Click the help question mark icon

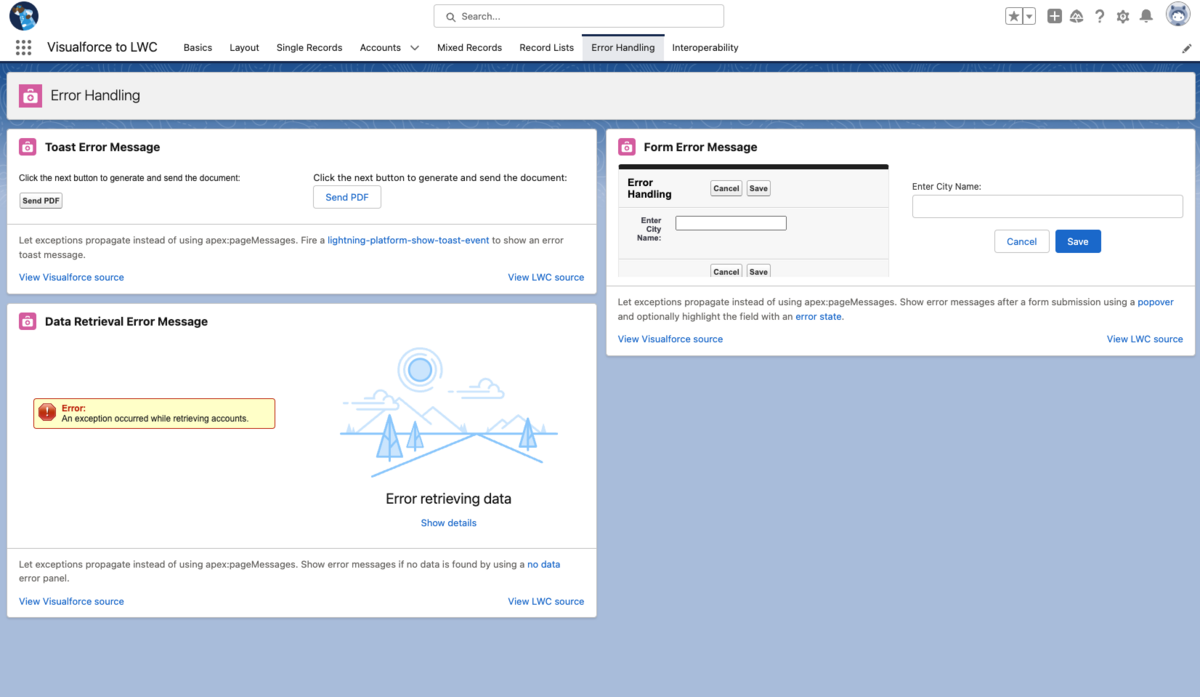click(x=1099, y=16)
